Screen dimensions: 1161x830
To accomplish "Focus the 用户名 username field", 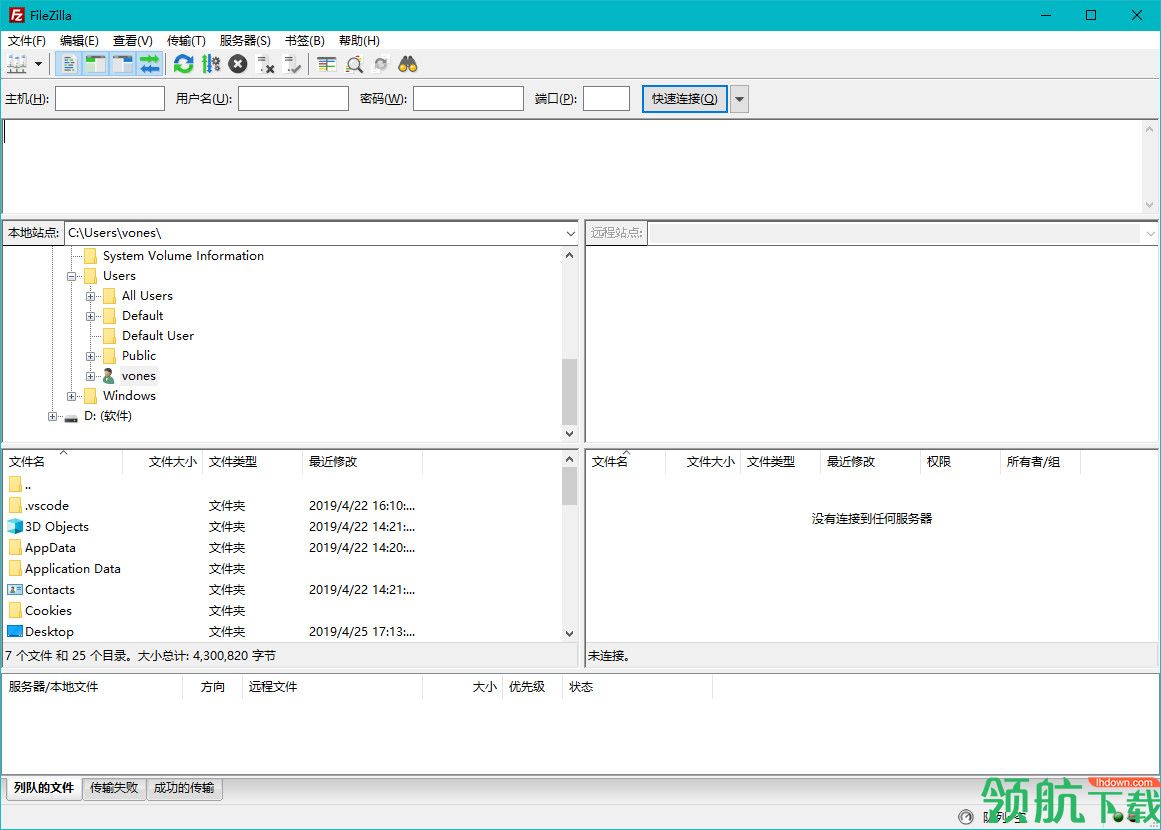I will [293, 98].
